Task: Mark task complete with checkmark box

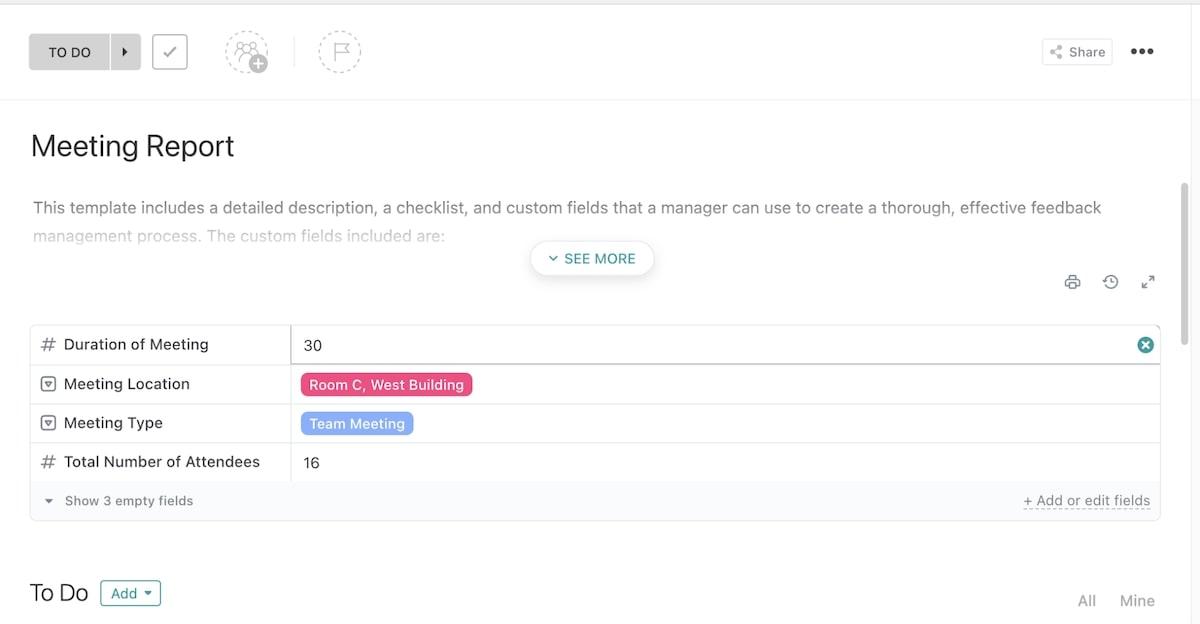Action: pos(170,52)
